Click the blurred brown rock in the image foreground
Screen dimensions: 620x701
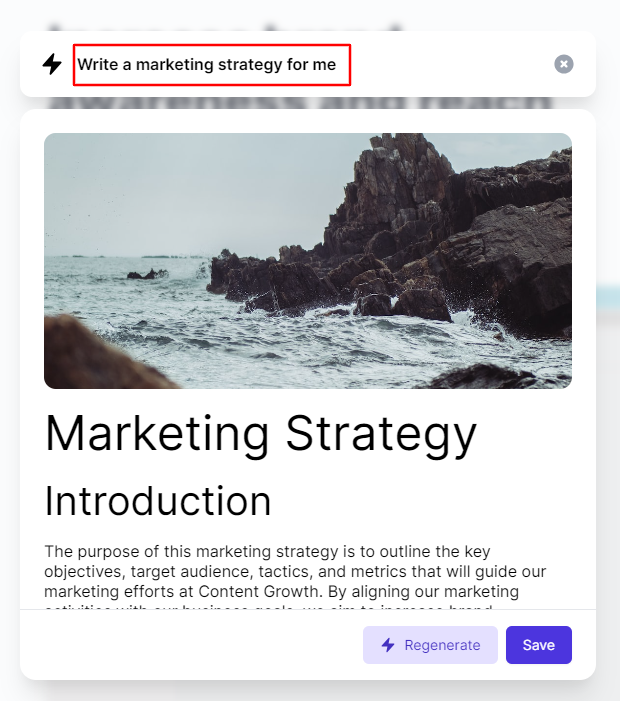click(98, 355)
